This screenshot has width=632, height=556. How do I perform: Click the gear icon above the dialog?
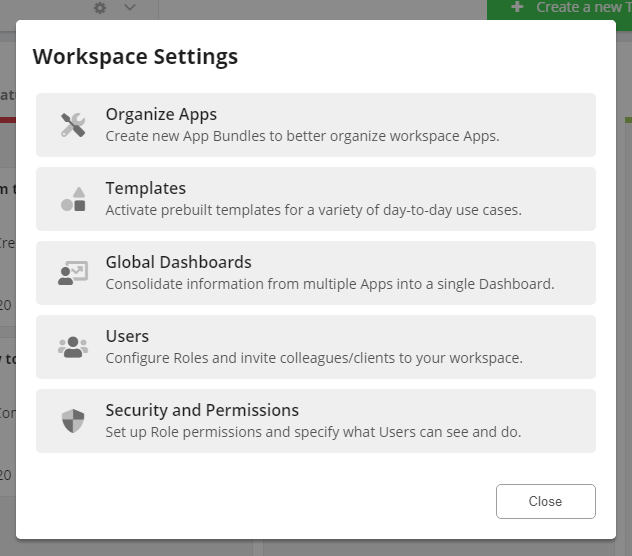100,8
